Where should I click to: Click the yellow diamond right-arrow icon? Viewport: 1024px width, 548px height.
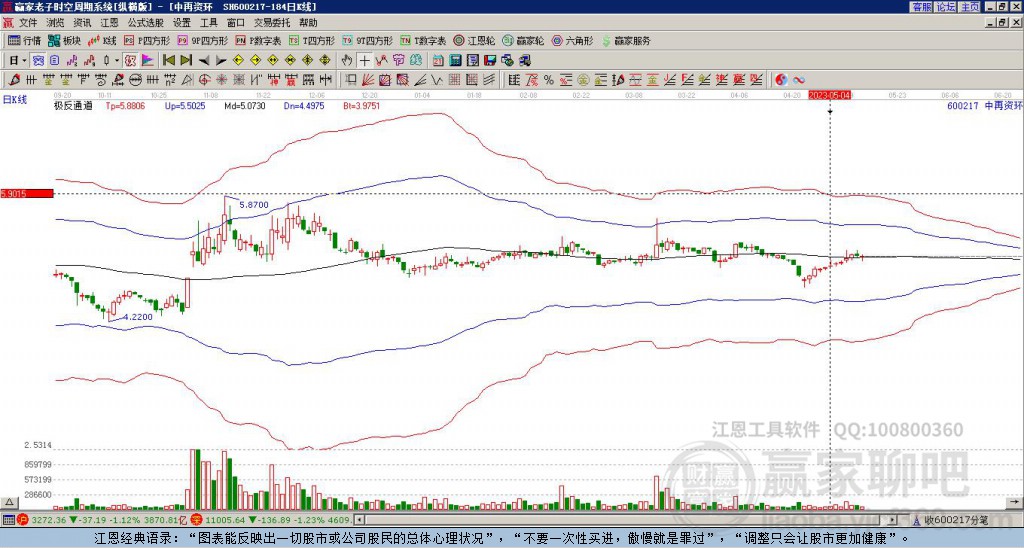click(x=255, y=61)
